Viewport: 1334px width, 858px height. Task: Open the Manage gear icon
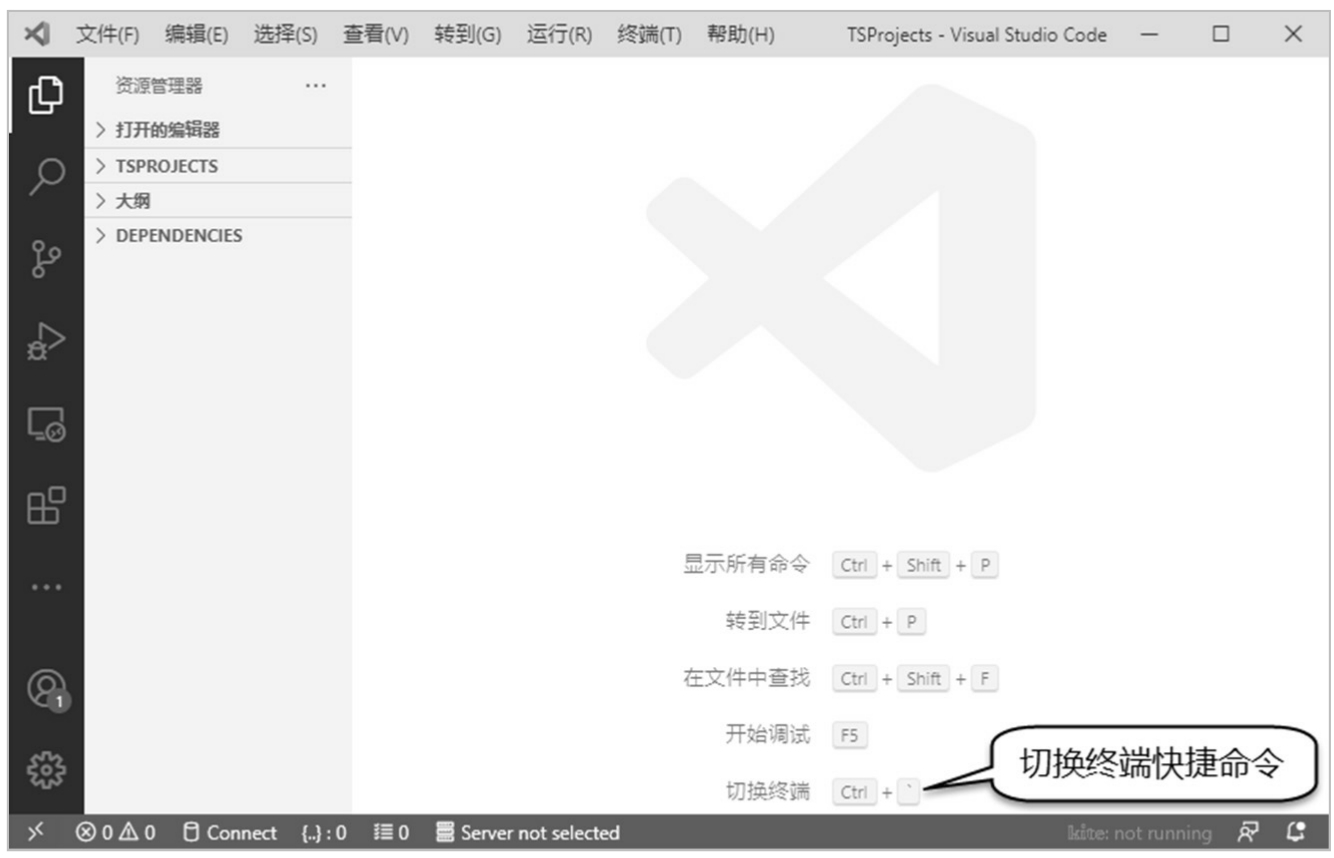coord(46,770)
